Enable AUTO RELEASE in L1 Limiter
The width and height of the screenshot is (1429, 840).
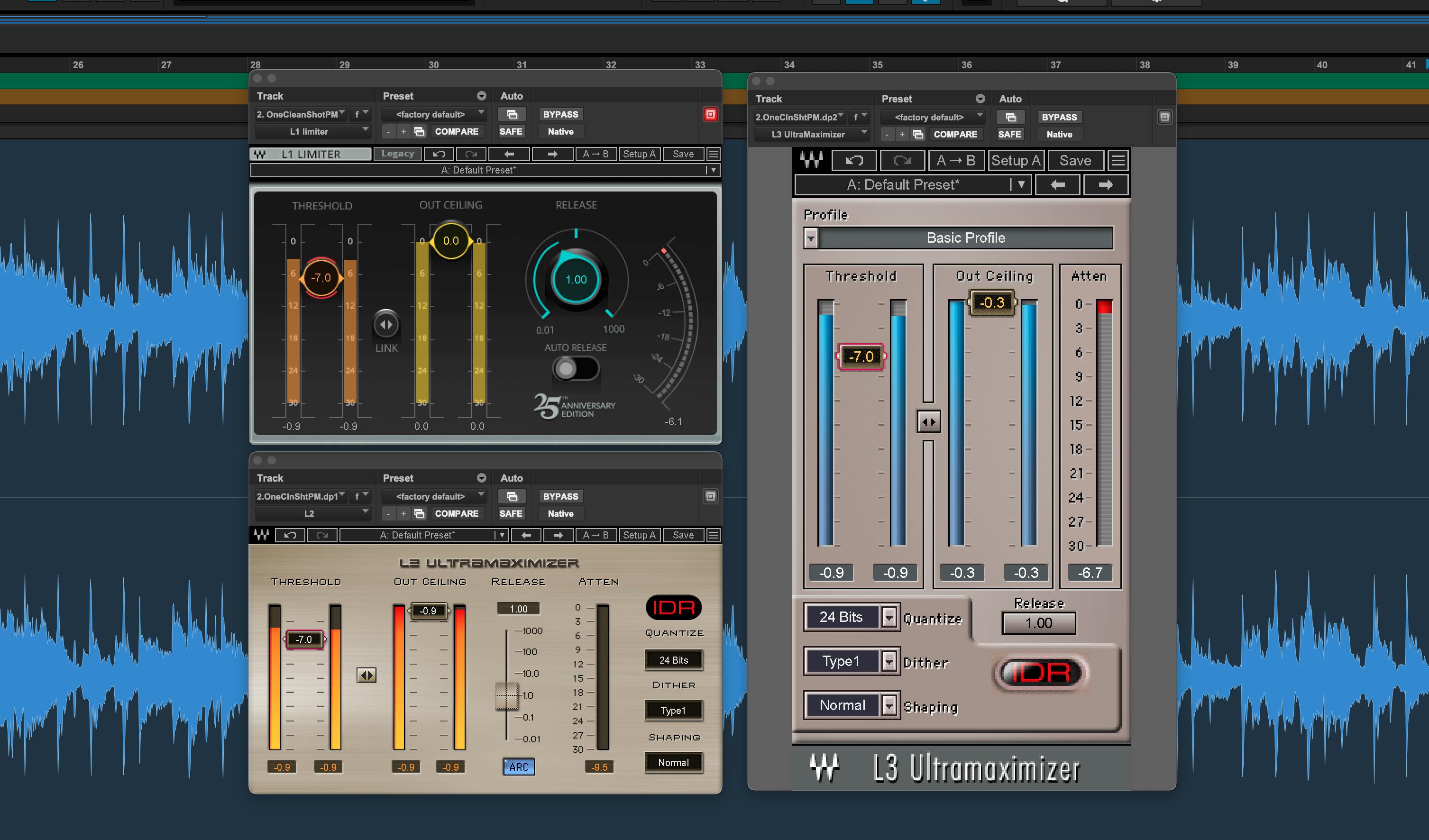click(576, 369)
